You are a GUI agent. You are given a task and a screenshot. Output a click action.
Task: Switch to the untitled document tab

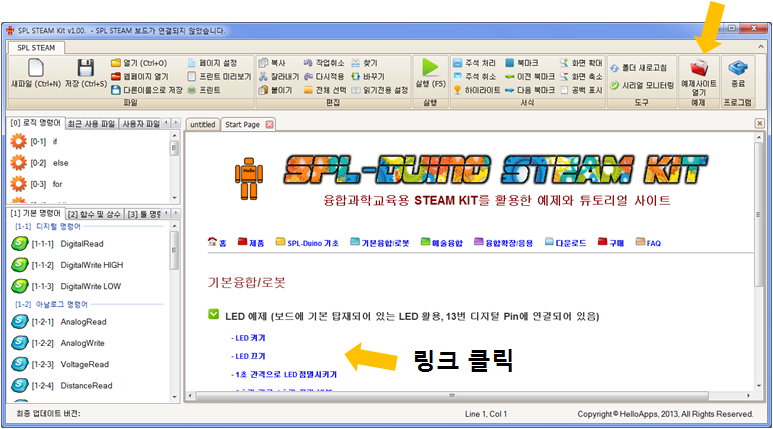coord(203,124)
